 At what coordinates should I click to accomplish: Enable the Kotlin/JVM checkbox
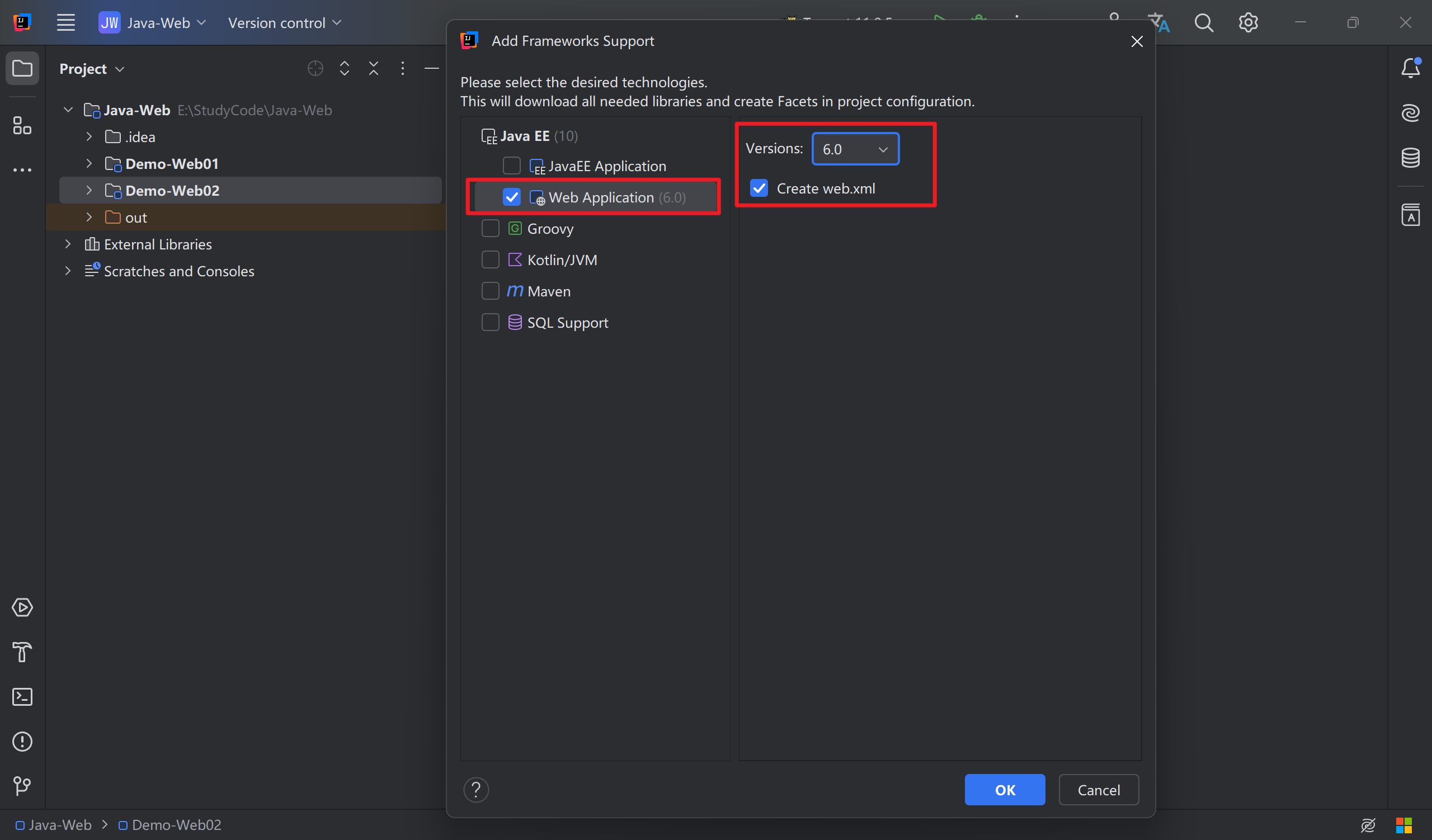pos(490,259)
